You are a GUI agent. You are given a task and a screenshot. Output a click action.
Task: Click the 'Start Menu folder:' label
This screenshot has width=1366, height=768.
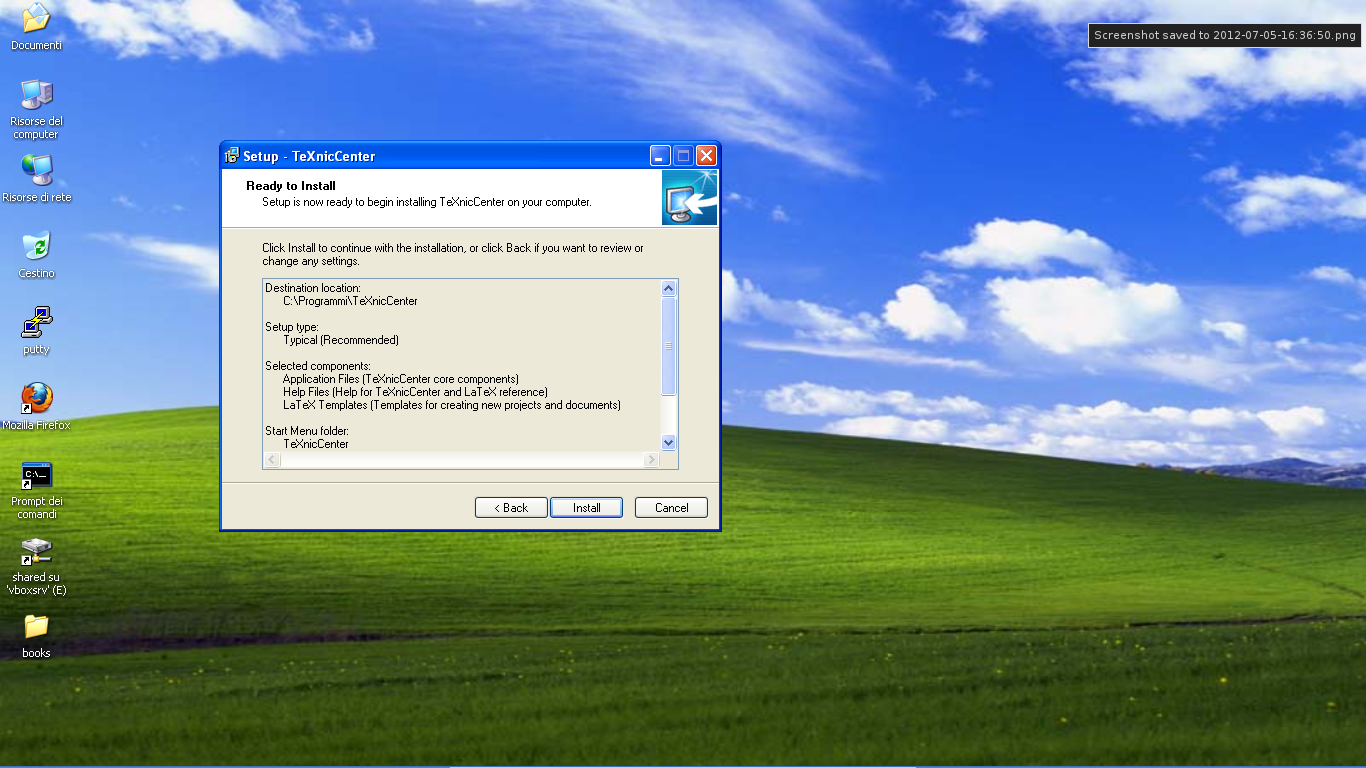point(307,431)
